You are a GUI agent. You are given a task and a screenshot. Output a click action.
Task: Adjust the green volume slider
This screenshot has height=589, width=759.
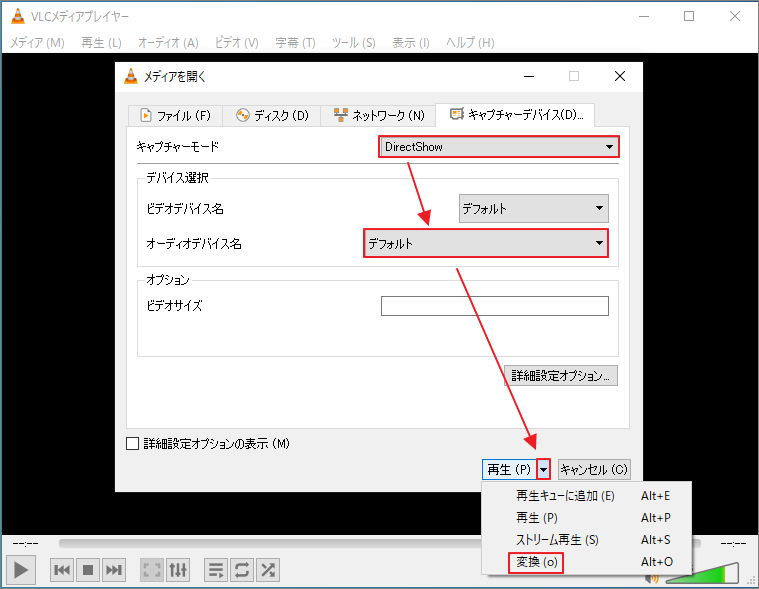point(702,573)
